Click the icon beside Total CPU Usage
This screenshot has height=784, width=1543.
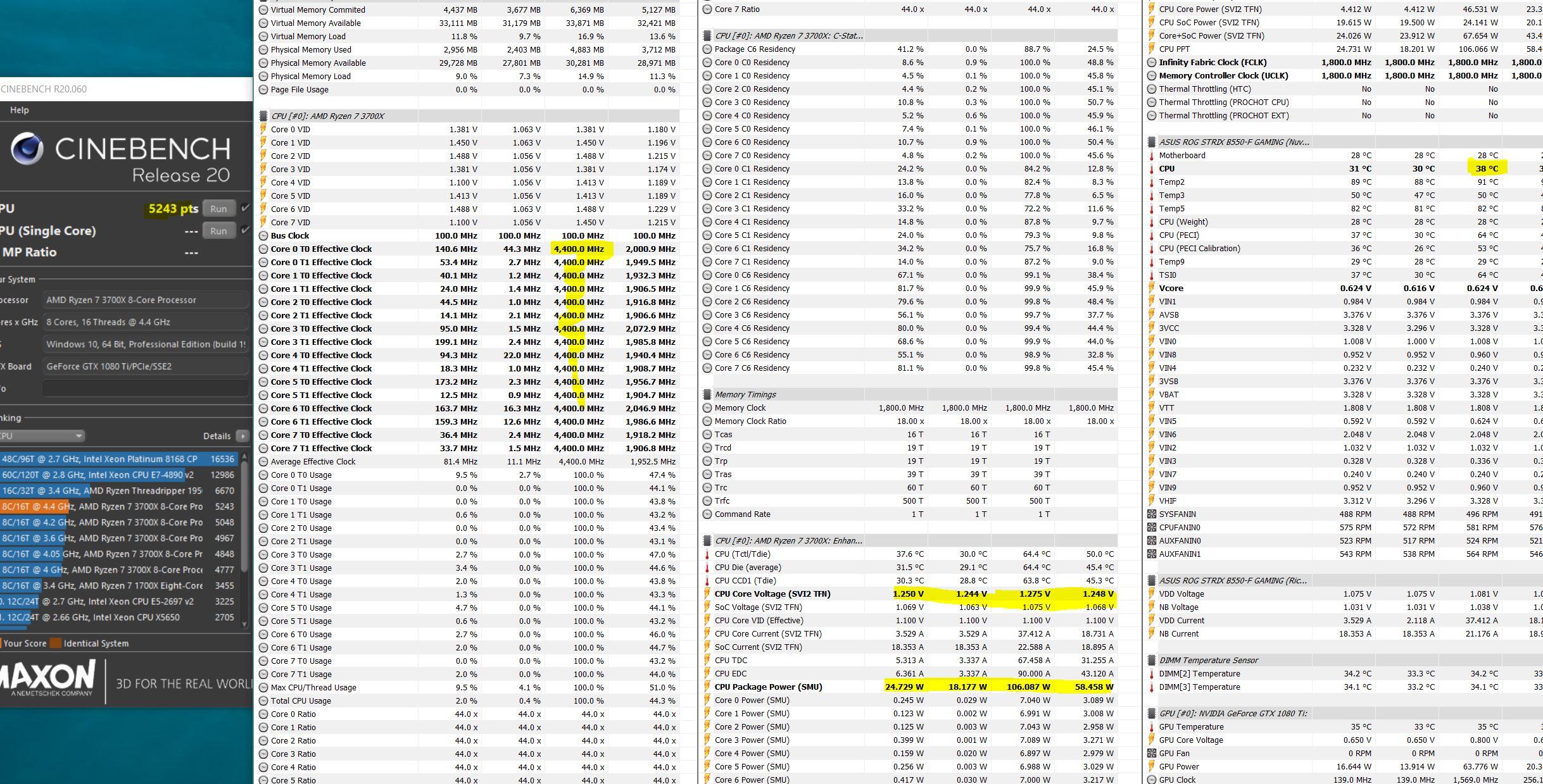(x=263, y=701)
